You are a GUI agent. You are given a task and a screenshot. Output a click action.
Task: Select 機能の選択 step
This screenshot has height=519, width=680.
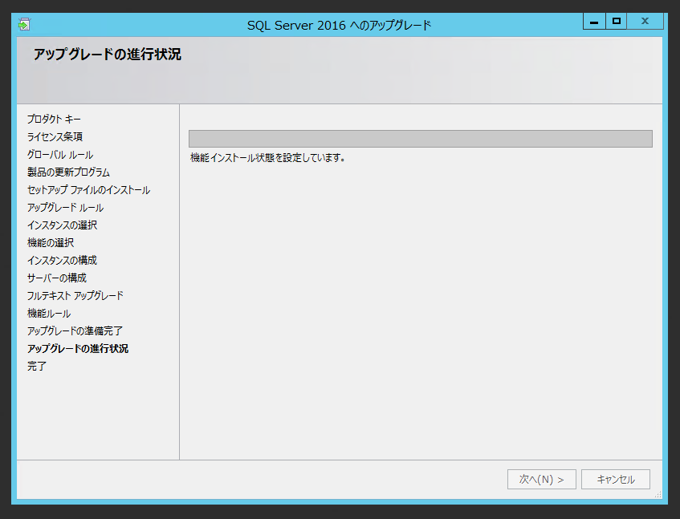point(50,243)
